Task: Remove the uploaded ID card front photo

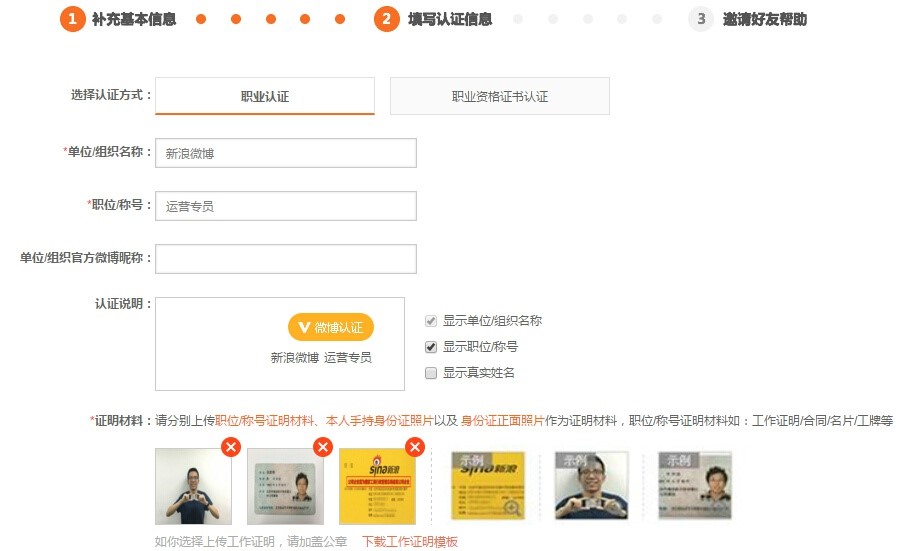Action: (323, 447)
